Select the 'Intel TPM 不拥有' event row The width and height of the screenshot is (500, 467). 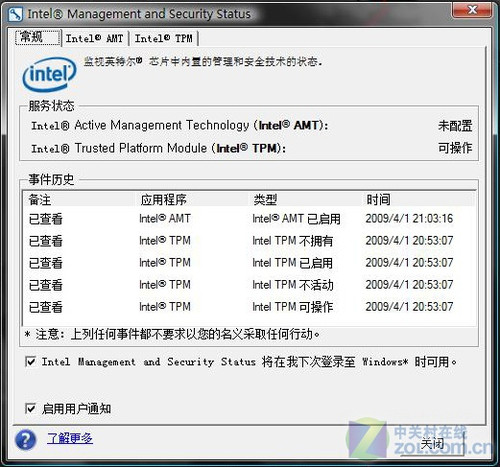click(249, 241)
